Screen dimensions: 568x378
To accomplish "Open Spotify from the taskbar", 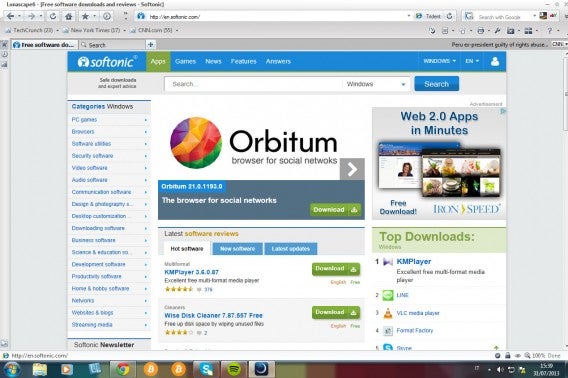I will point(234,369).
